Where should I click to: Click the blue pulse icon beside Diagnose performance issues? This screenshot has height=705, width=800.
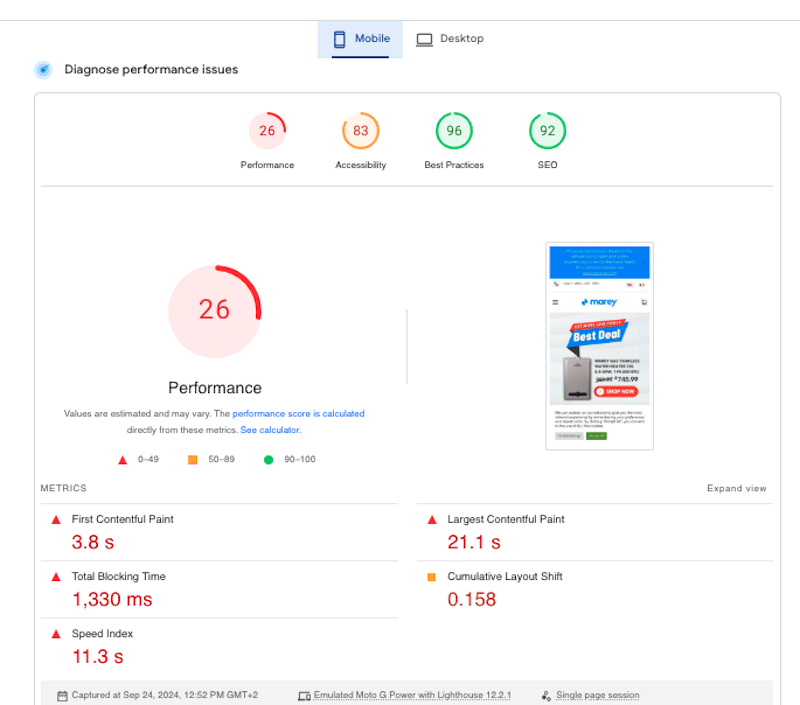[x=42, y=69]
